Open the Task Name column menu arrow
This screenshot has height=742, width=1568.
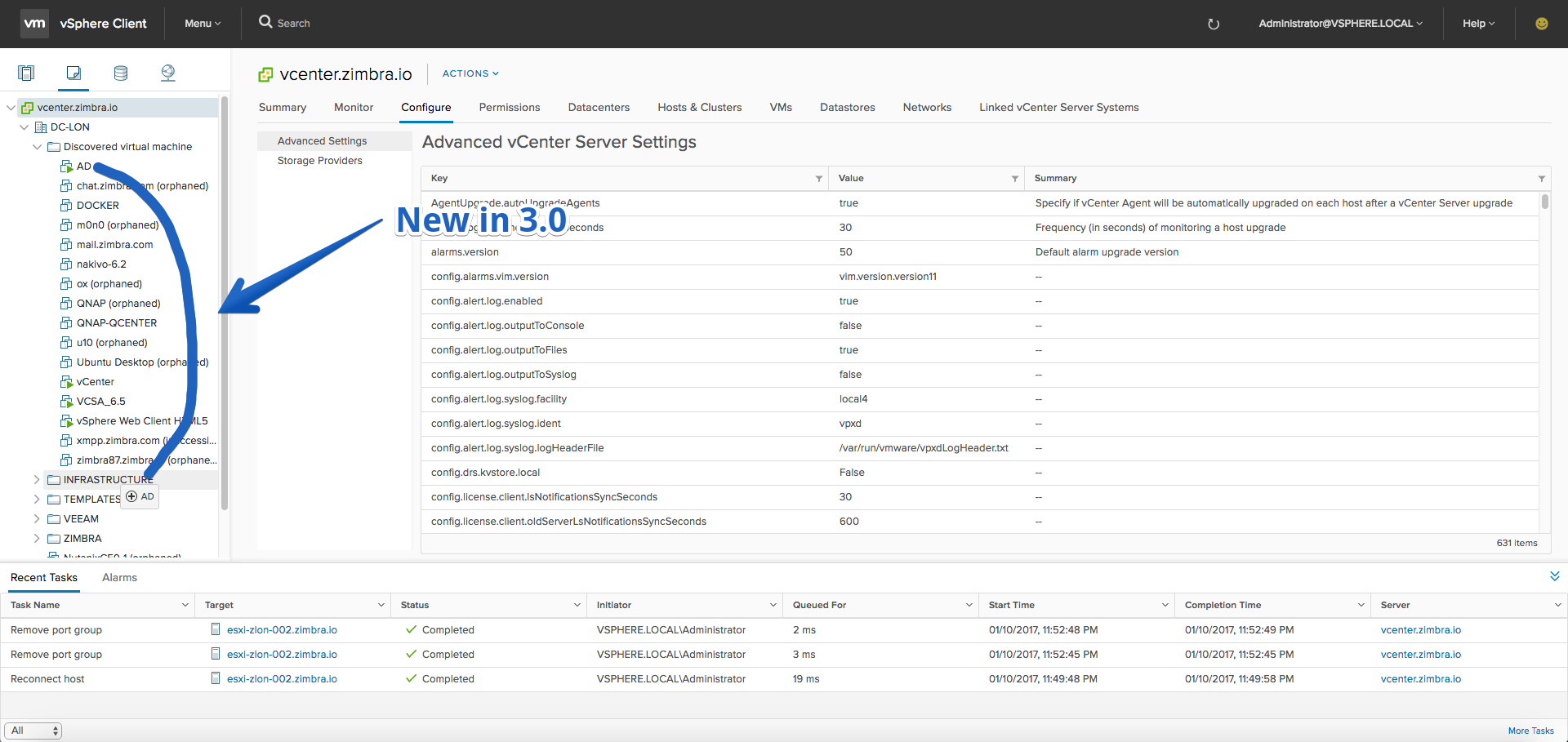185,605
